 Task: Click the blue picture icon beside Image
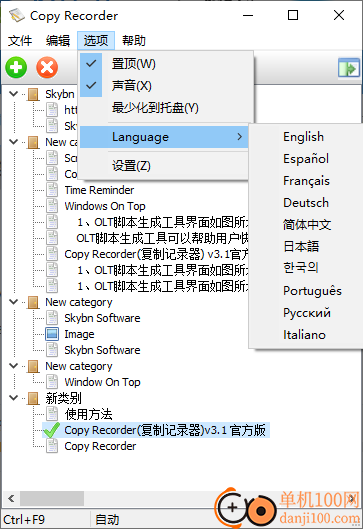(x=52, y=334)
